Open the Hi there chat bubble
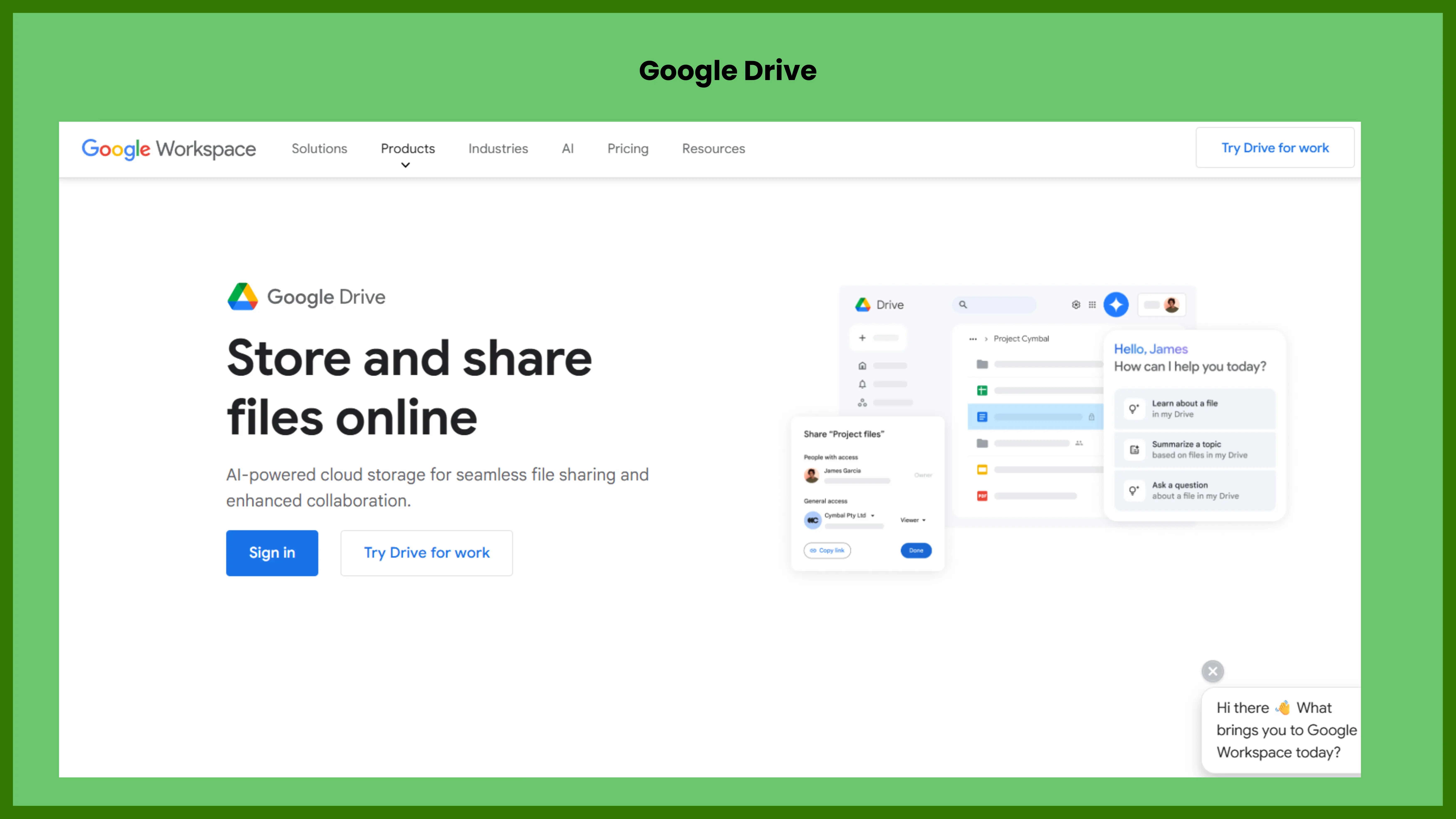The image size is (1456, 819). coord(1281,730)
